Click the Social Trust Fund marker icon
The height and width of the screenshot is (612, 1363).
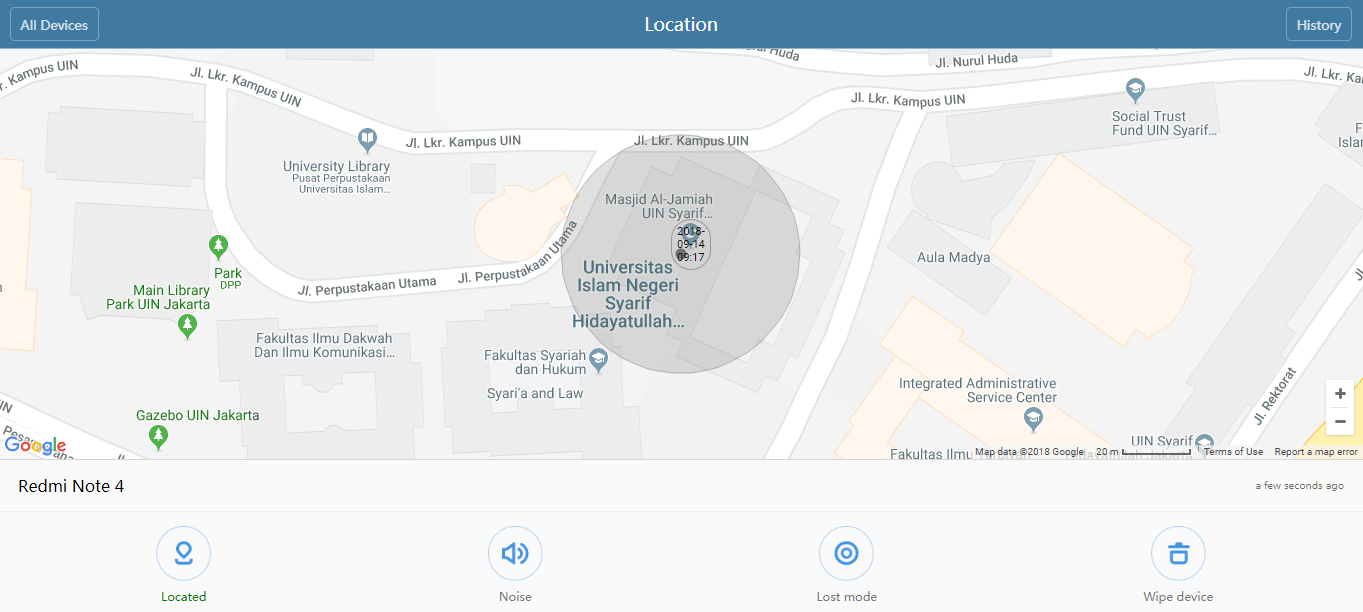[1134, 90]
